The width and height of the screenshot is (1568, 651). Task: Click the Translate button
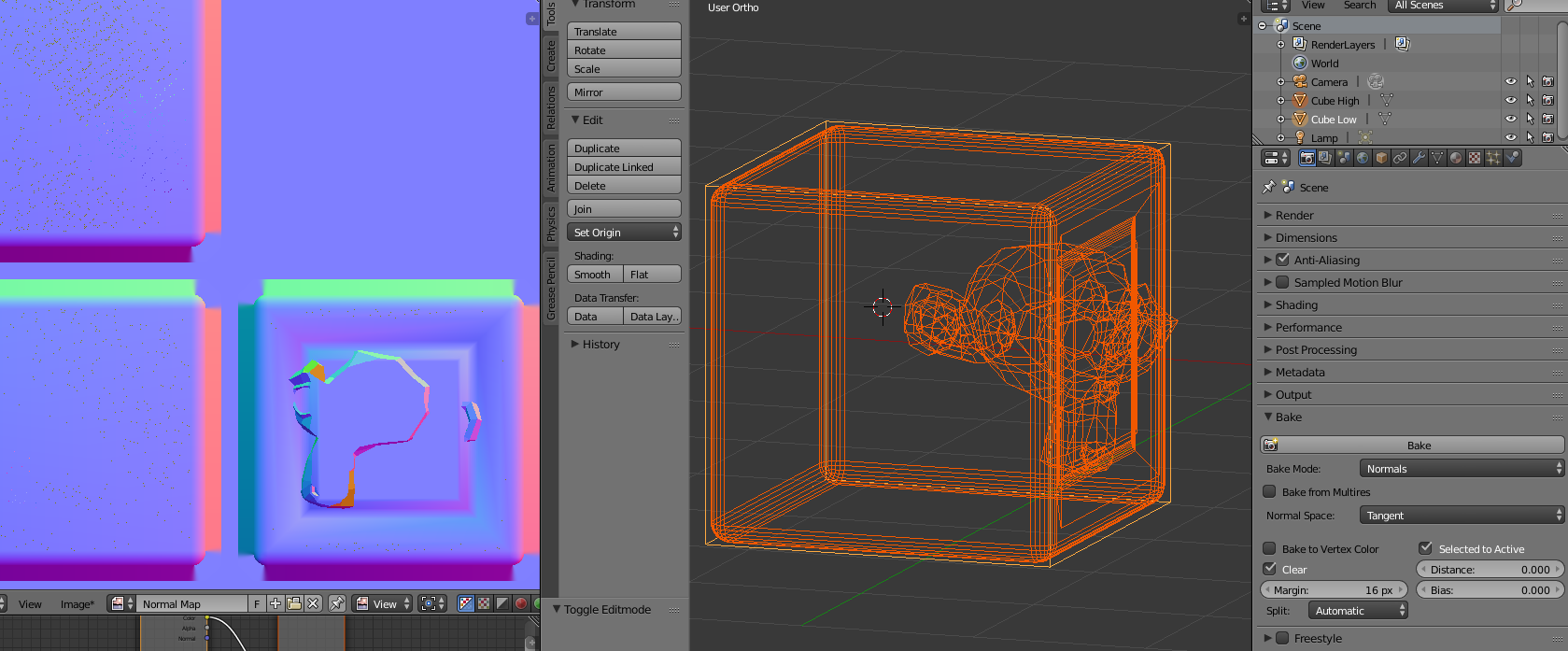[x=624, y=31]
